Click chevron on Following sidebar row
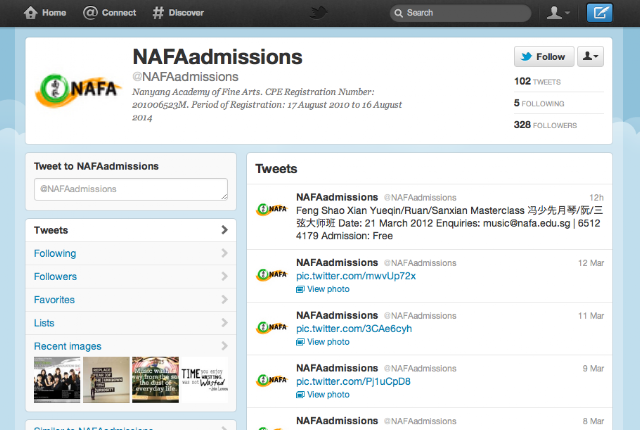 [224, 253]
